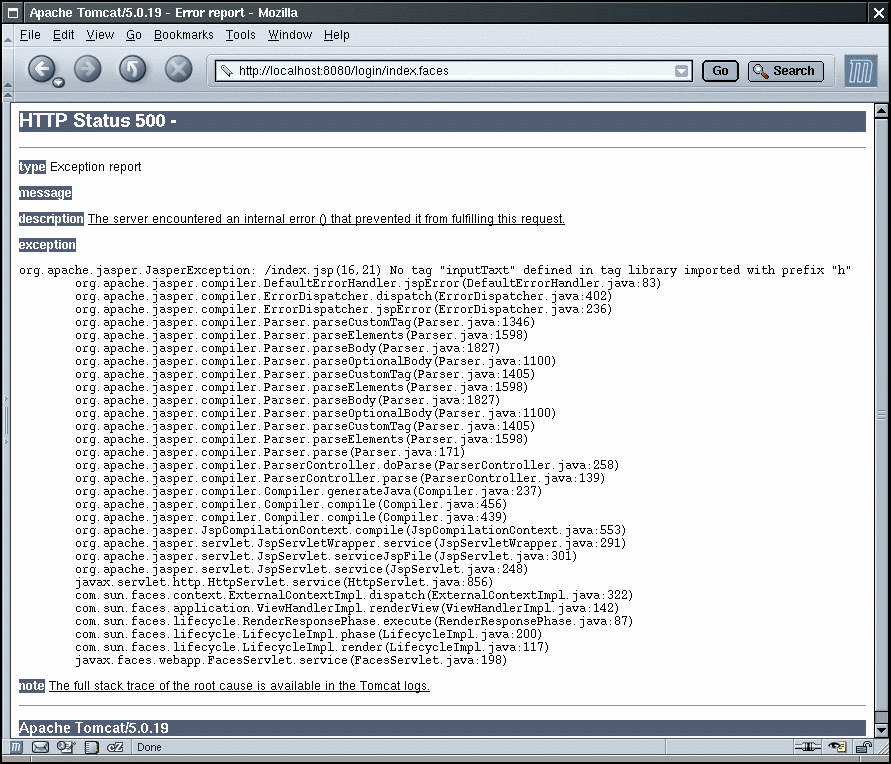
Task: Open the Tools menu
Action: [240, 35]
